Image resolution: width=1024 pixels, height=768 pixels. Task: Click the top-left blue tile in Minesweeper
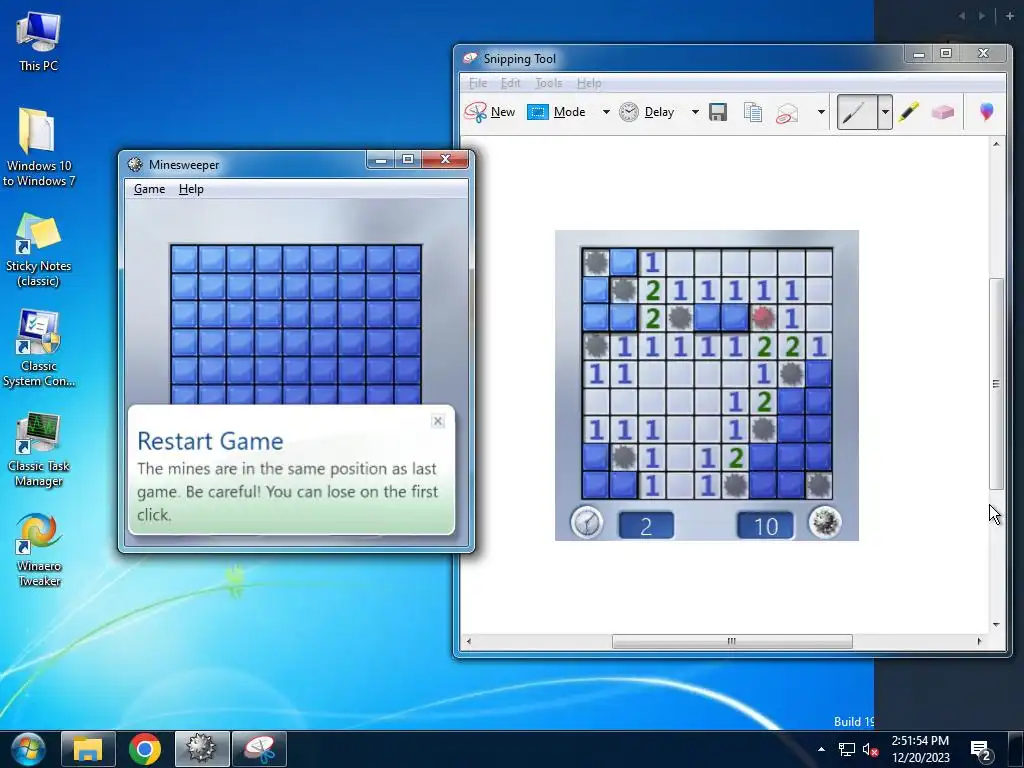coord(184,259)
